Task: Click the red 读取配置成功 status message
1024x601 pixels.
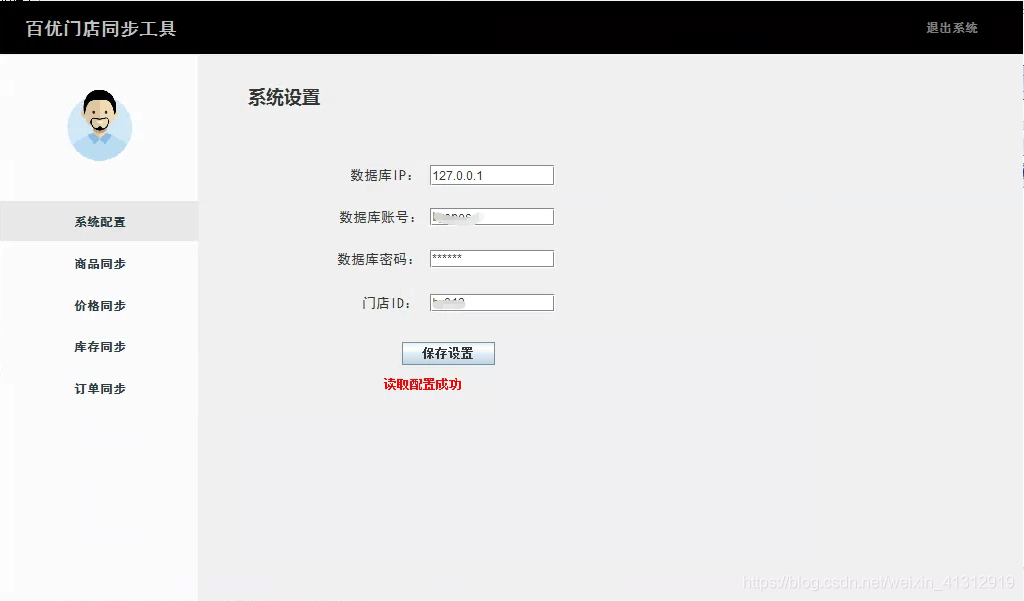Action: click(424, 383)
